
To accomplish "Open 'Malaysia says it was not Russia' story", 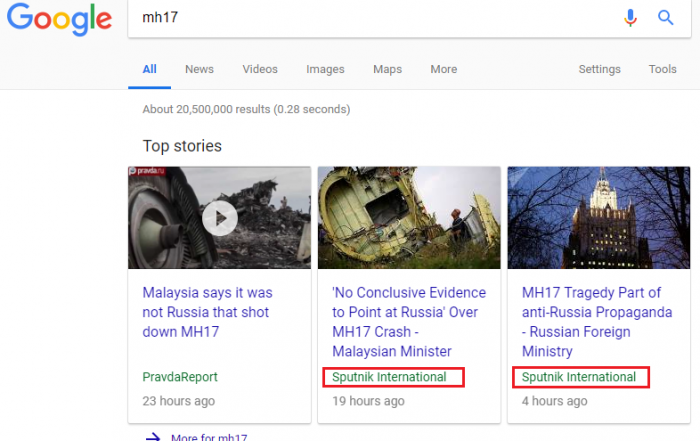I will (207, 312).
